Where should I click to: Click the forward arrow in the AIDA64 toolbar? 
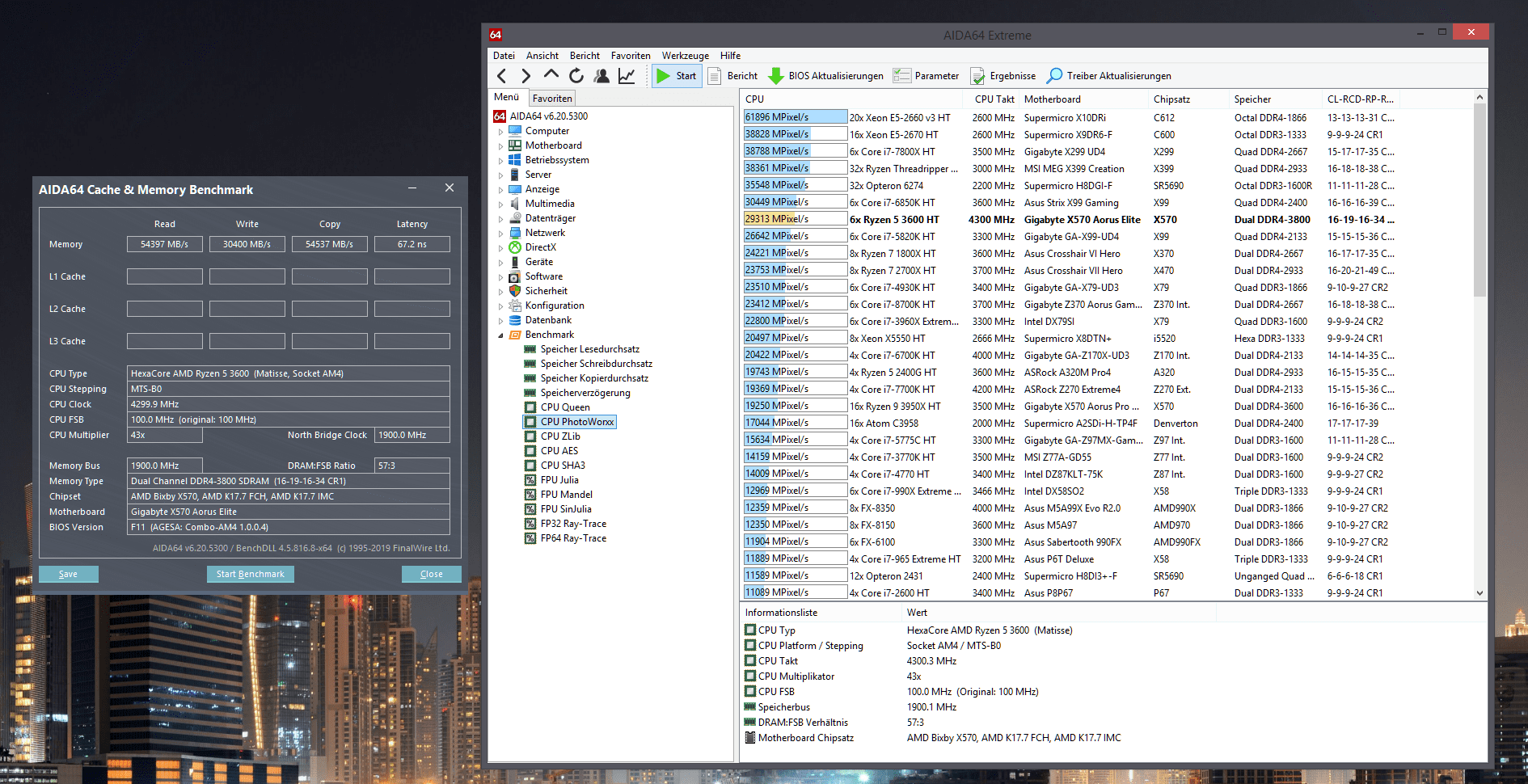coord(526,76)
